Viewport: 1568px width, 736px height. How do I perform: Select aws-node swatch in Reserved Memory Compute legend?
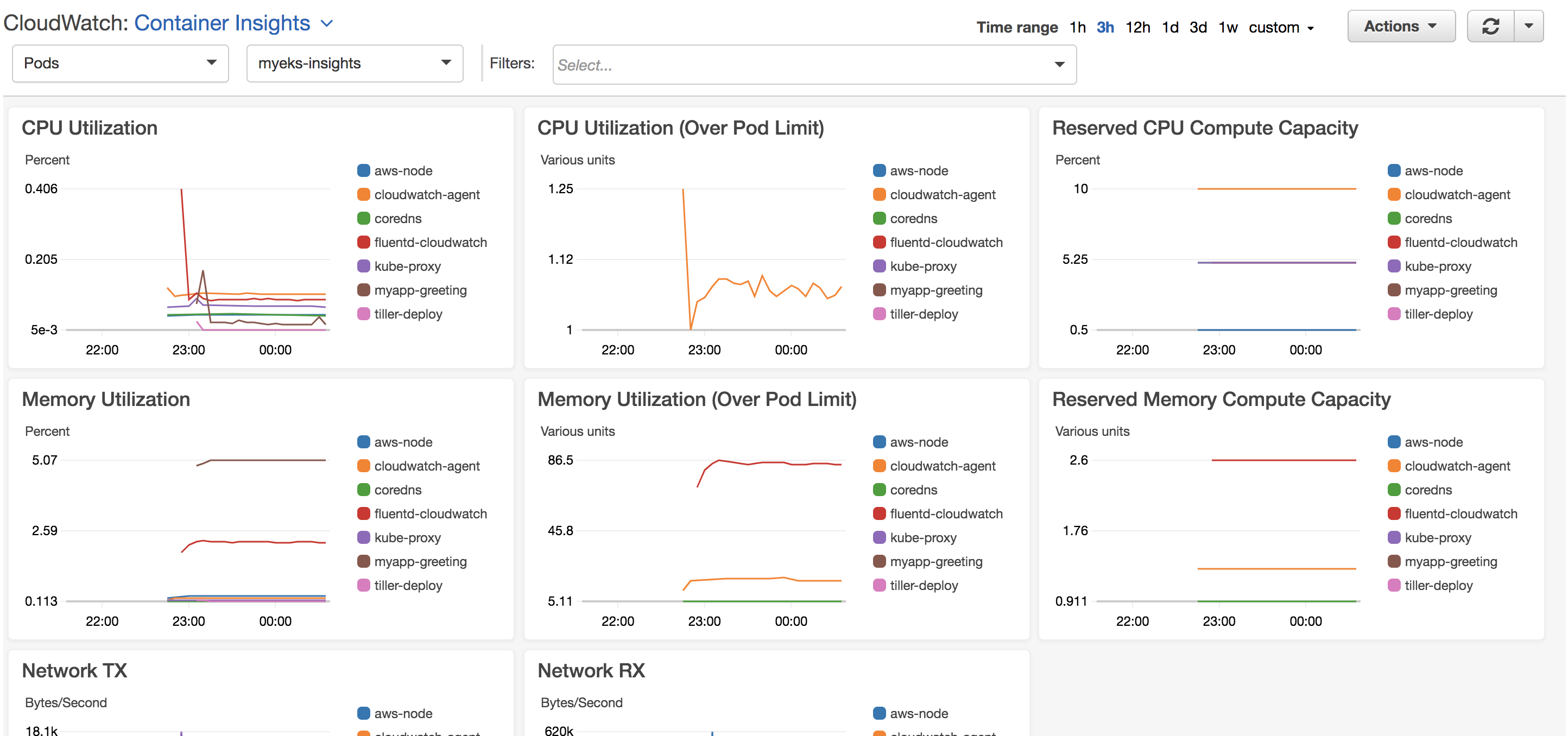click(1394, 442)
